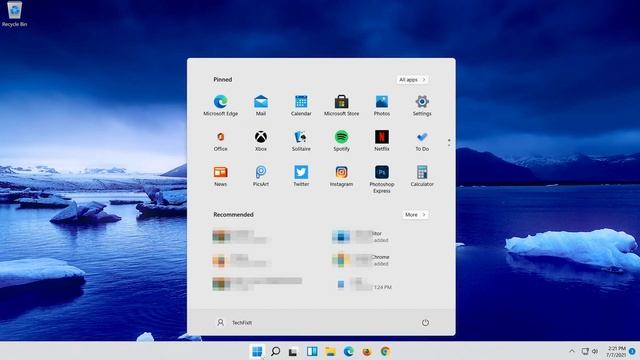Open Settings from pinned apps
Viewport: 640px width, 360px height.
point(422,105)
